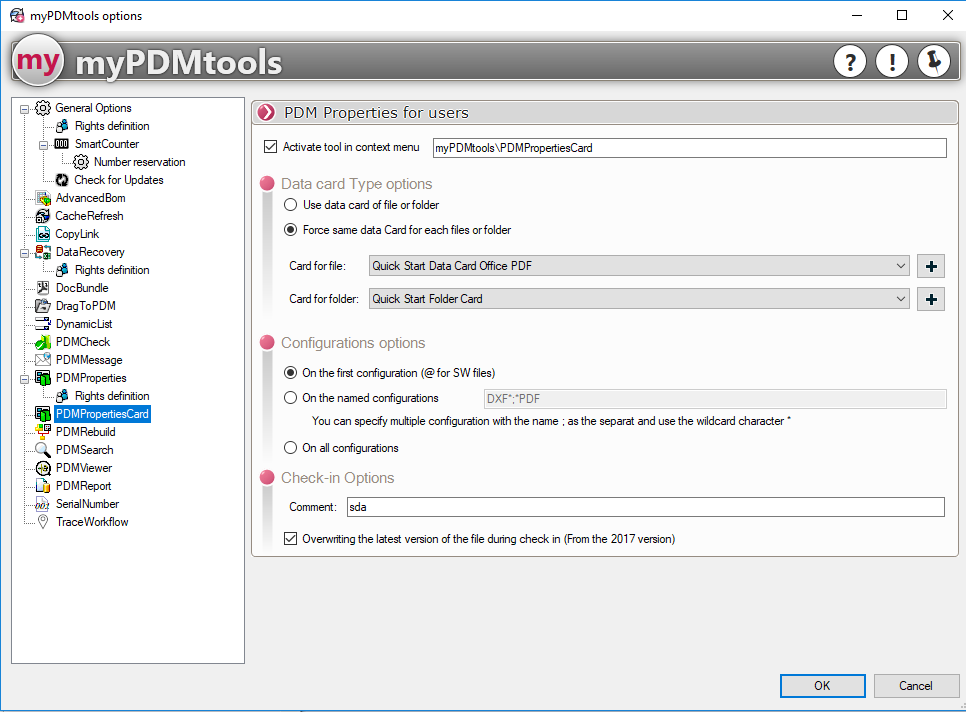Select PDMViewer in the tree
This screenshot has height=712, width=966.
pos(84,468)
